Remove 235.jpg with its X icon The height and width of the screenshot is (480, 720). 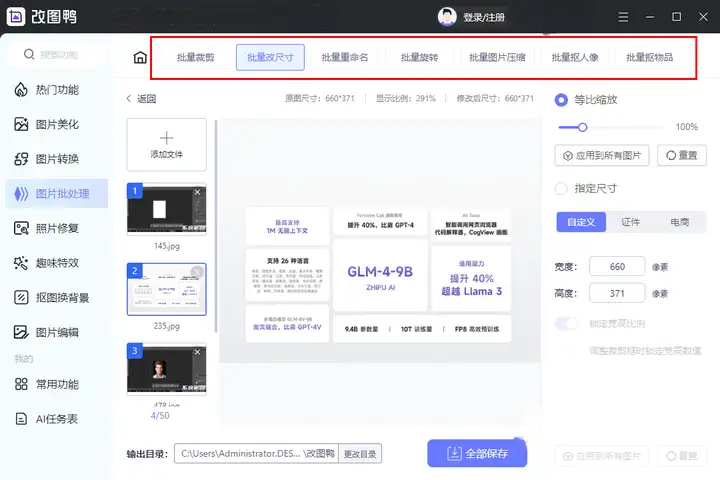[197, 272]
